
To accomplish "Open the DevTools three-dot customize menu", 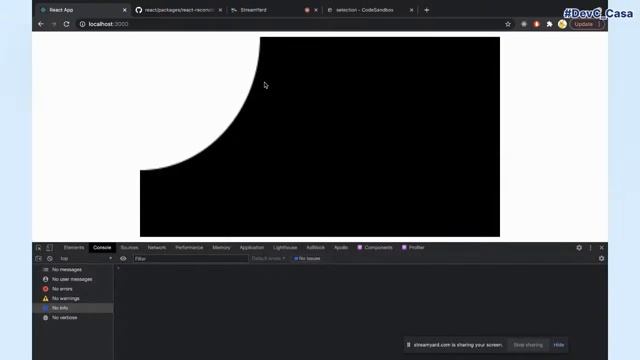I will 590,248.
